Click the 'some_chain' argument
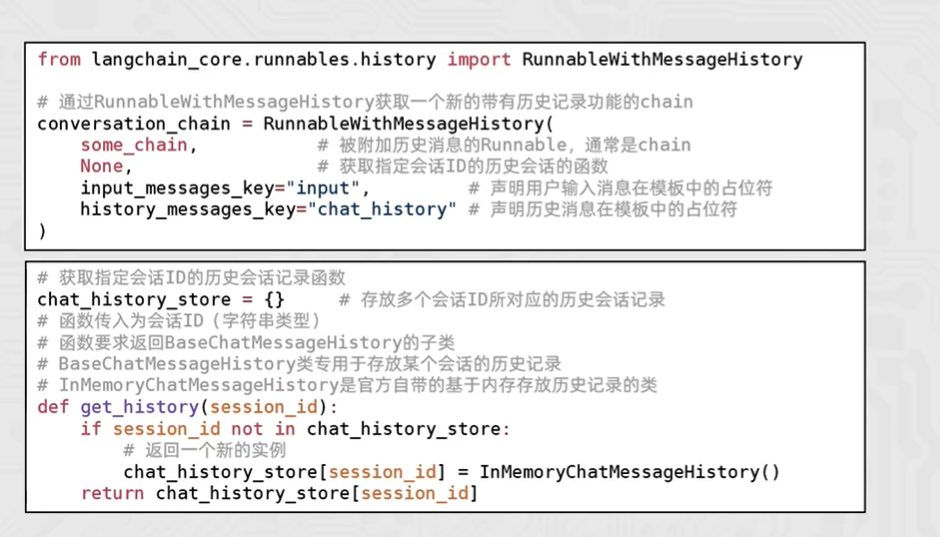The image size is (940, 537). pos(134,145)
